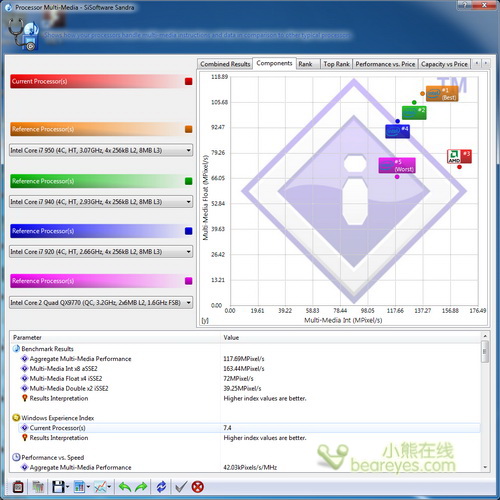500x500 pixels.
Task: Click the chart options icon in toolbar
Action: [100, 487]
